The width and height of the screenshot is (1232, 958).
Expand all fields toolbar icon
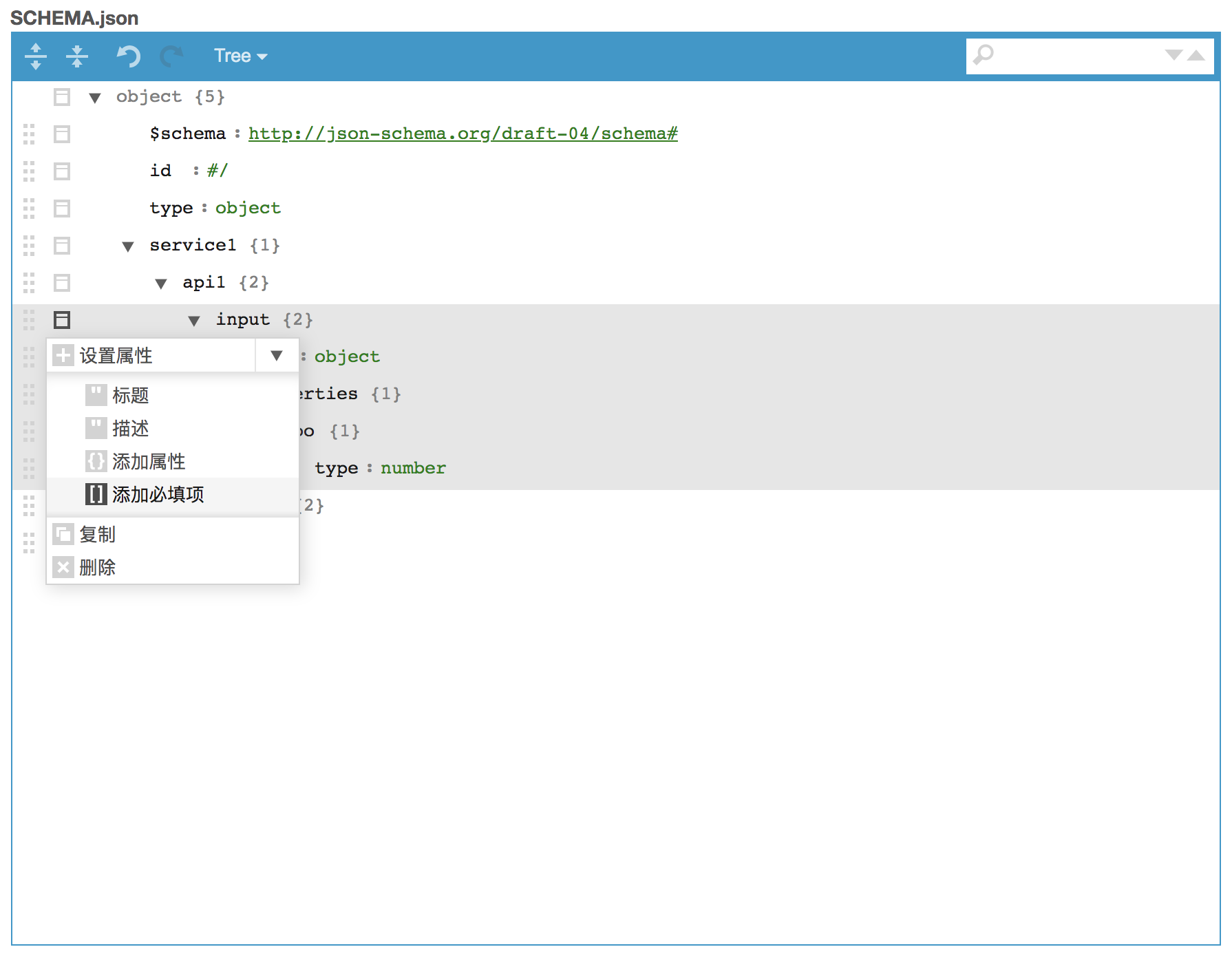tap(36, 56)
